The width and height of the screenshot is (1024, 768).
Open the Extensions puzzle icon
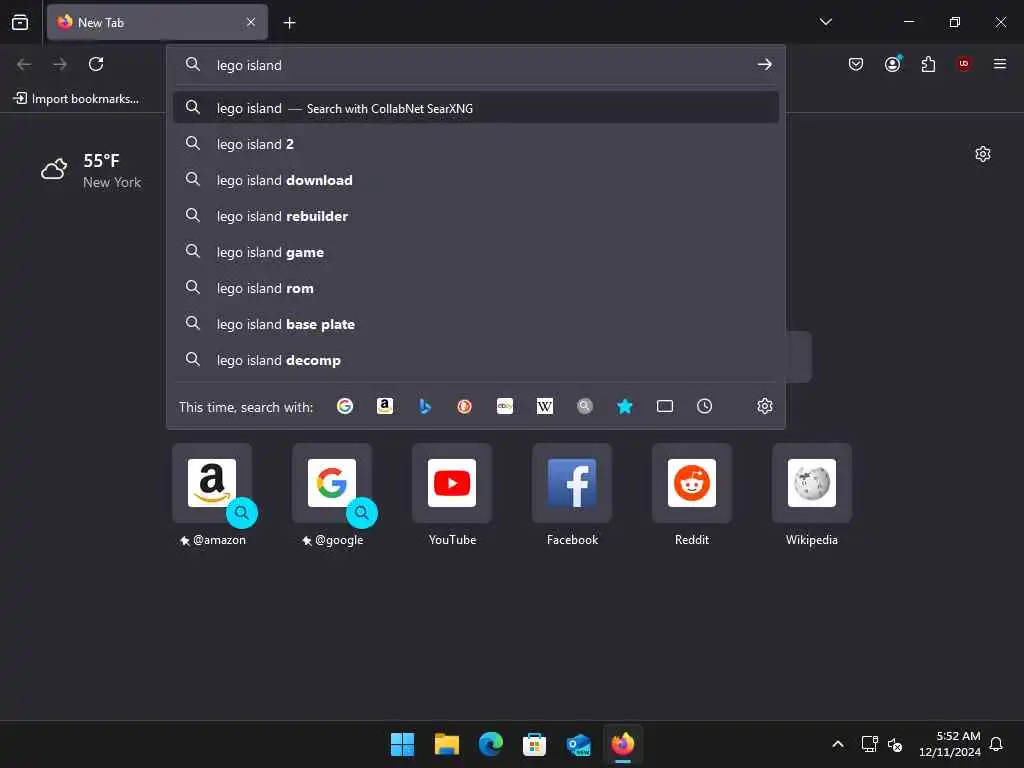click(x=928, y=64)
